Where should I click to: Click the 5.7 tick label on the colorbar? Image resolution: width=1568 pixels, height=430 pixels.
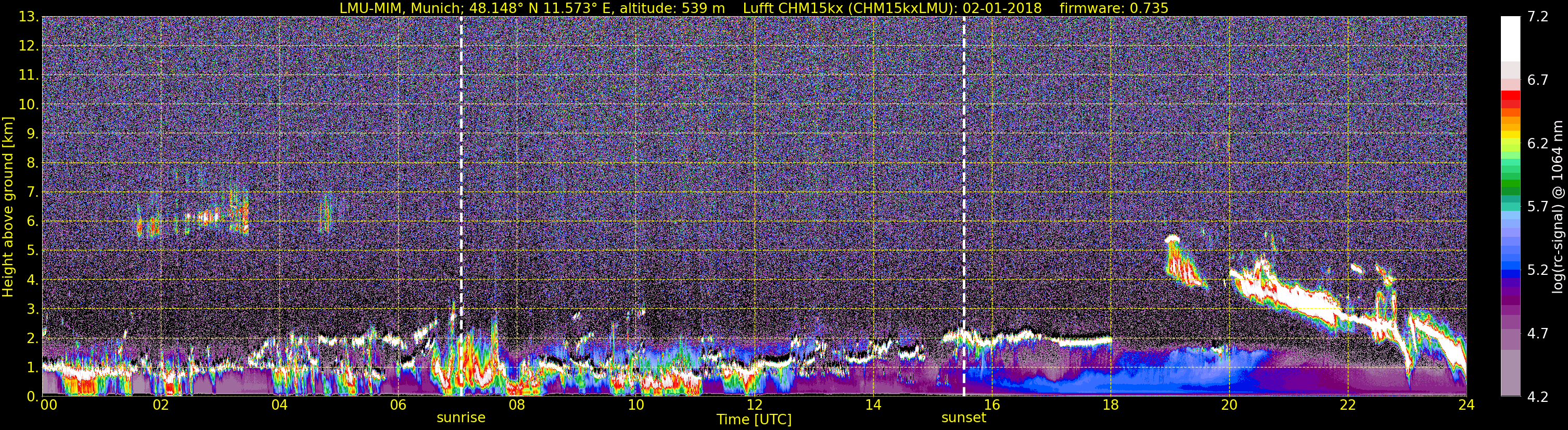(x=1538, y=207)
